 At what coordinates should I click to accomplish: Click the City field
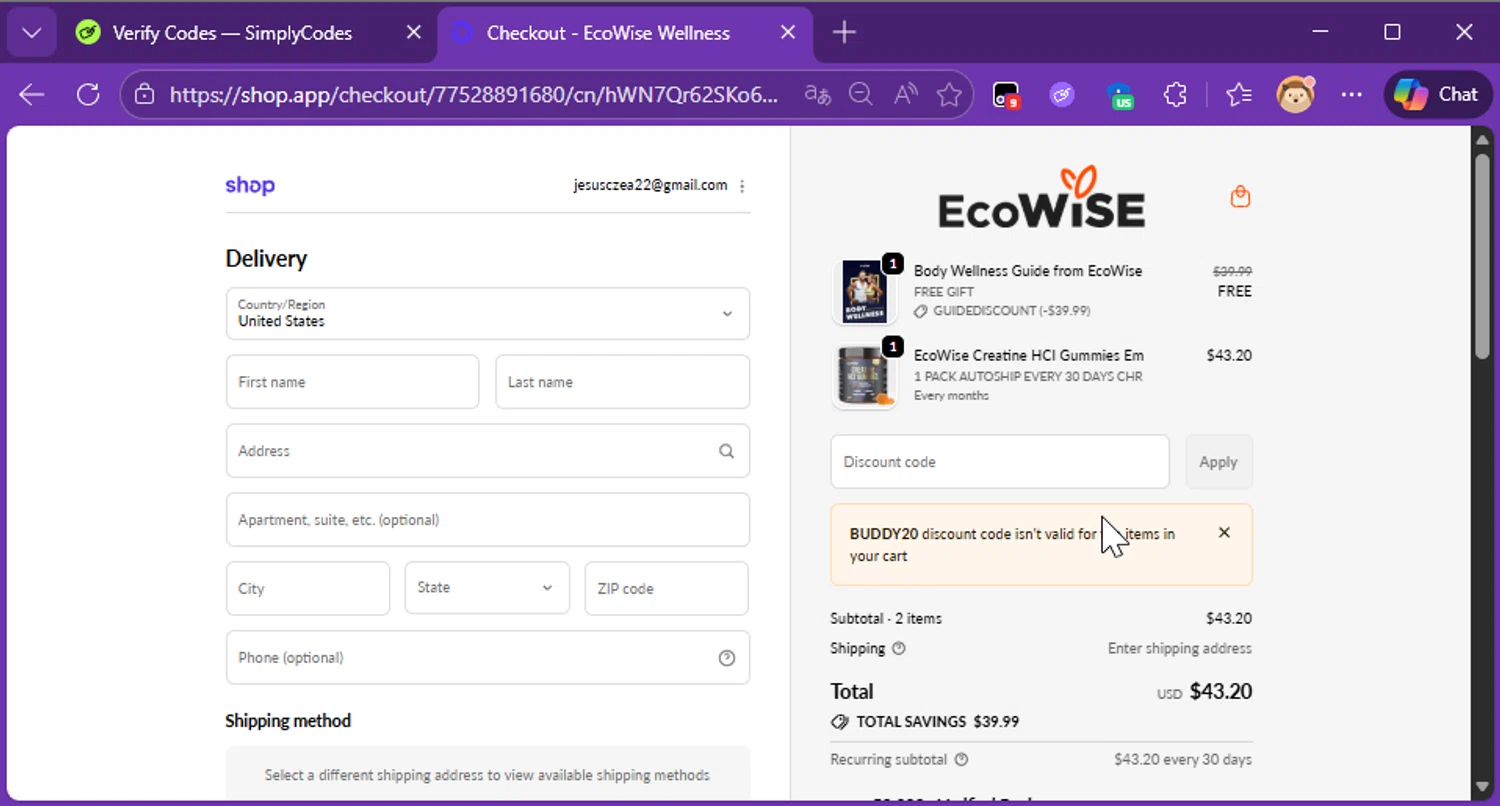(x=308, y=589)
